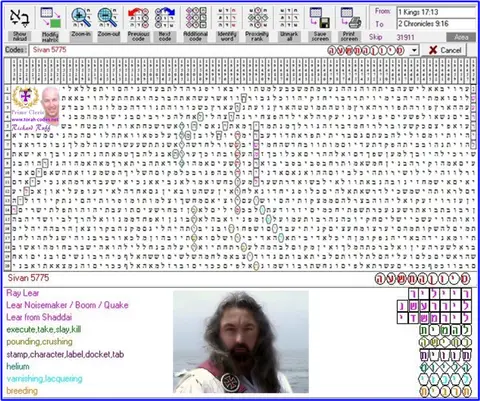The height and width of the screenshot is (401, 480).
Task: Click the Richard Ruff portrait logo in matrix
Action: [36, 109]
